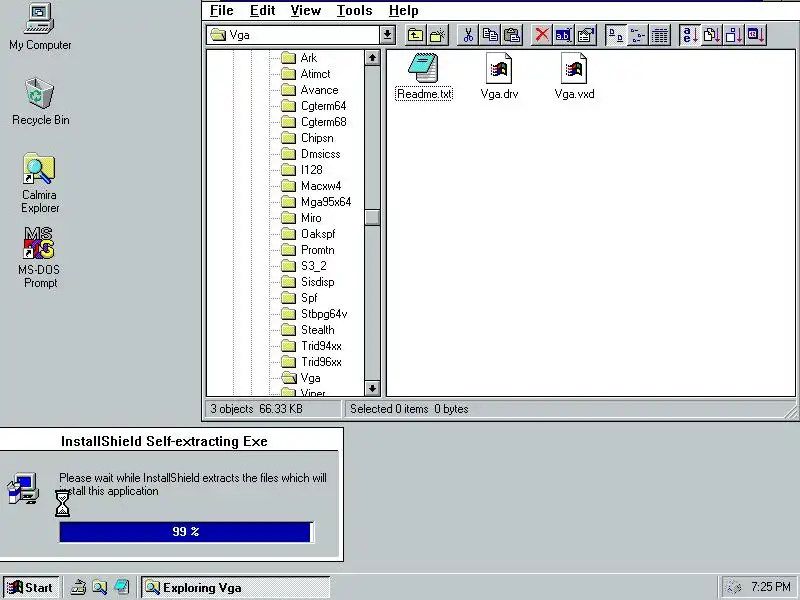Select the Readme.txt file
Image resolution: width=800 pixels, height=600 pixels.
(423, 76)
